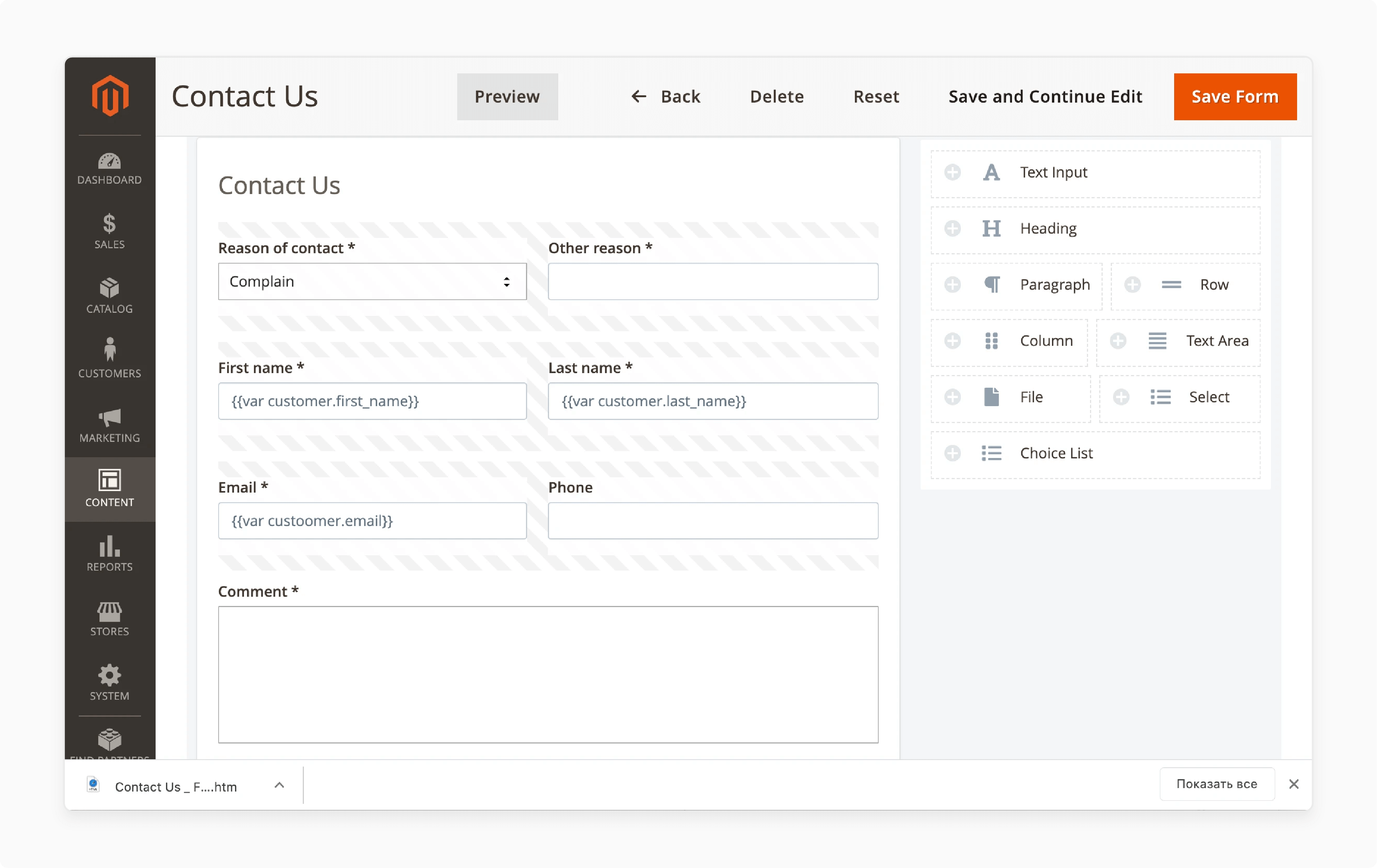Select the File document element icon
The height and width of the screenshot is (868, 1377).
point(991,397)
